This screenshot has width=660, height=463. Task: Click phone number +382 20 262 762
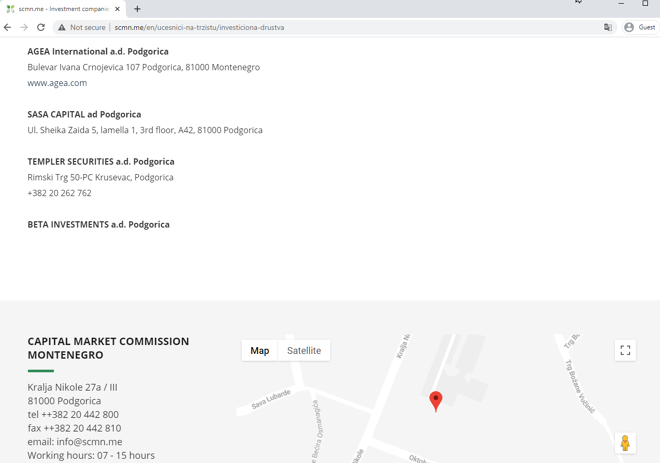click(59, 193)
